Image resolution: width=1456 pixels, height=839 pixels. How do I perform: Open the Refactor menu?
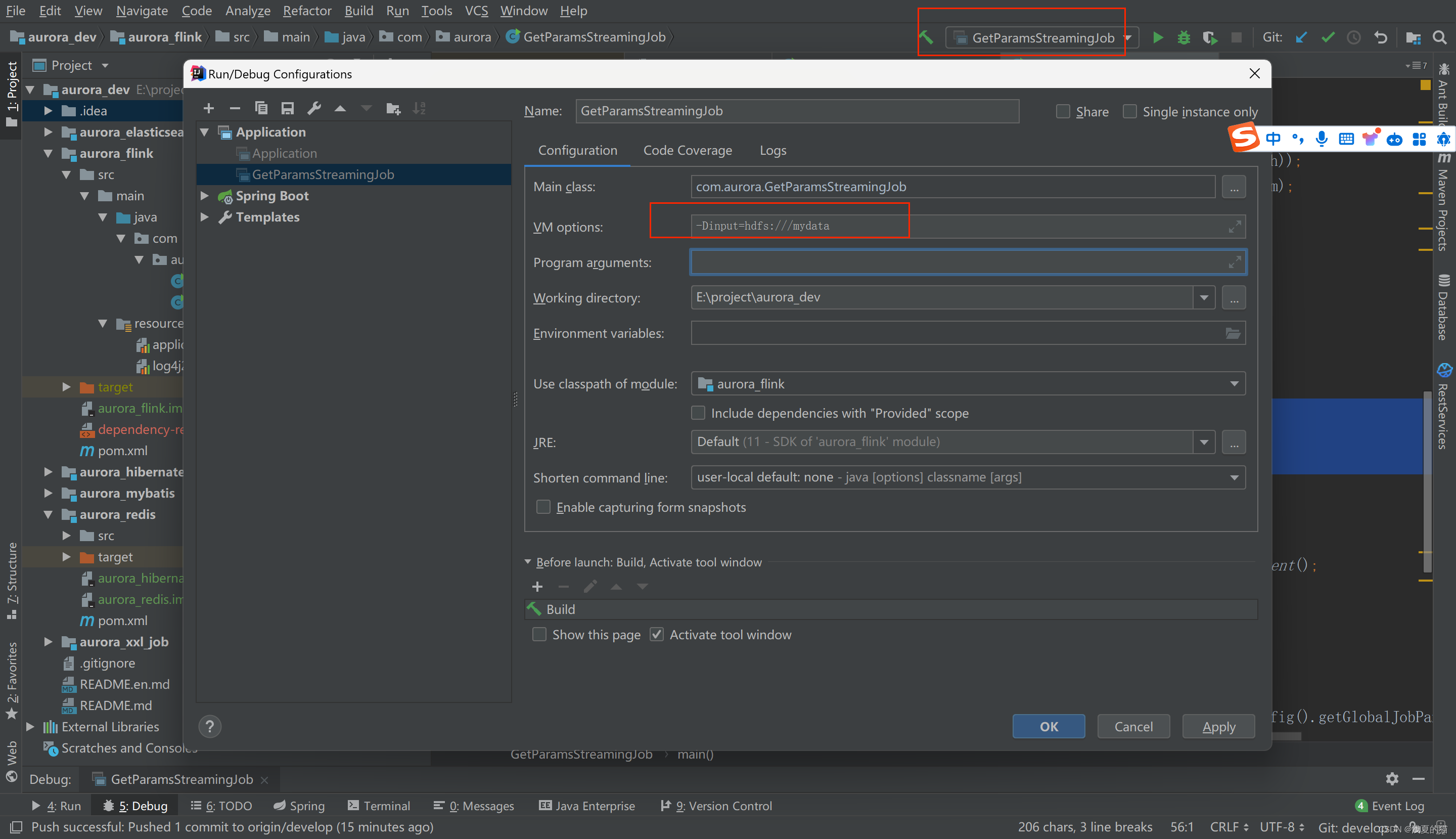[306, 11]
